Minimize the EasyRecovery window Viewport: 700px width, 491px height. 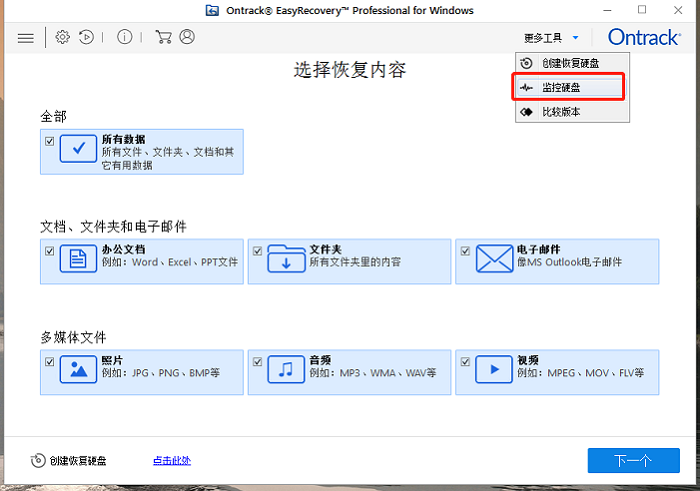[x=607, y=10]
